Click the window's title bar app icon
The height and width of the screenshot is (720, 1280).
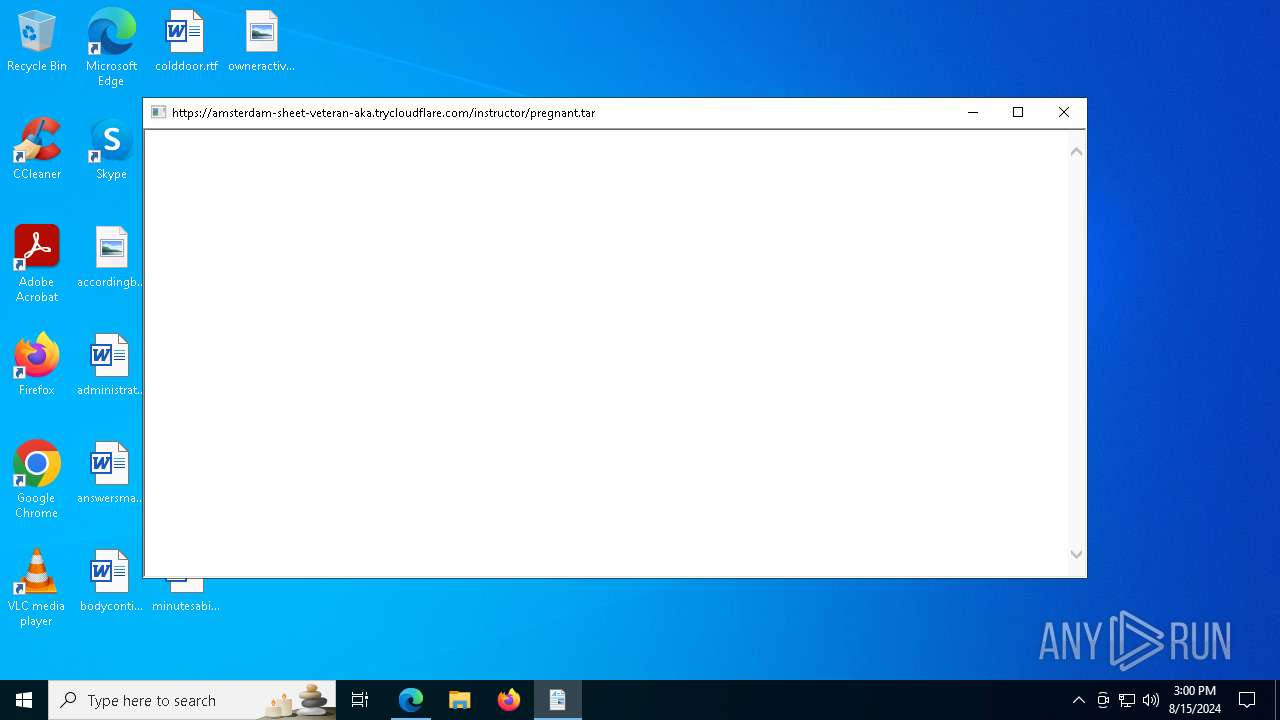coord(158,113)
